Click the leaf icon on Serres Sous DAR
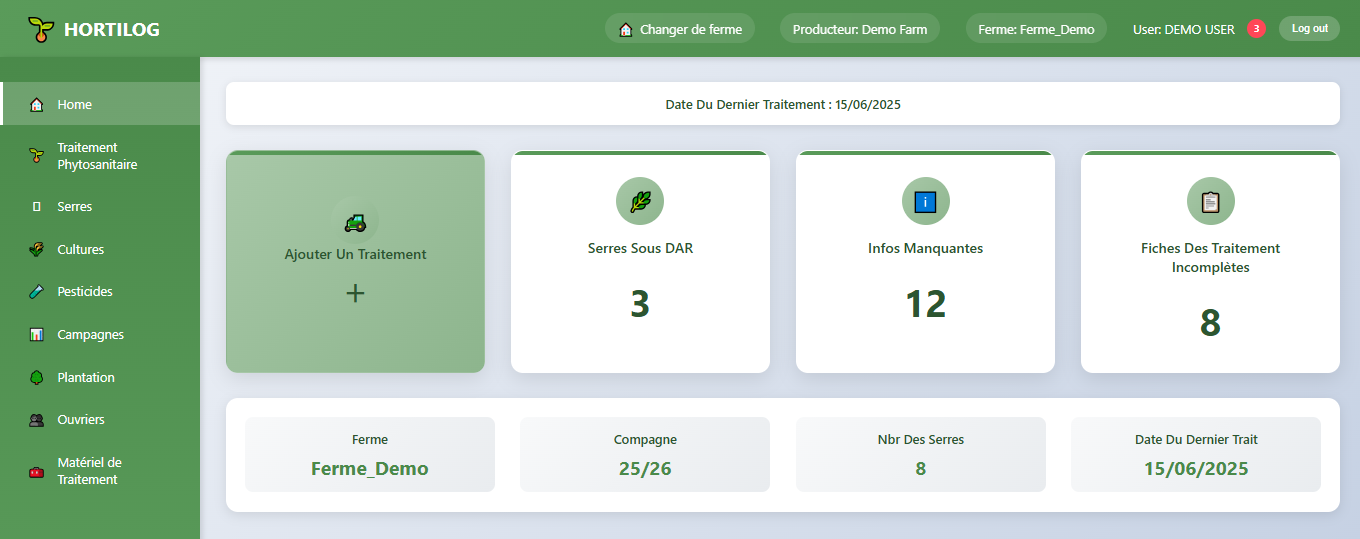1360x539 pixels. point(640,202)
